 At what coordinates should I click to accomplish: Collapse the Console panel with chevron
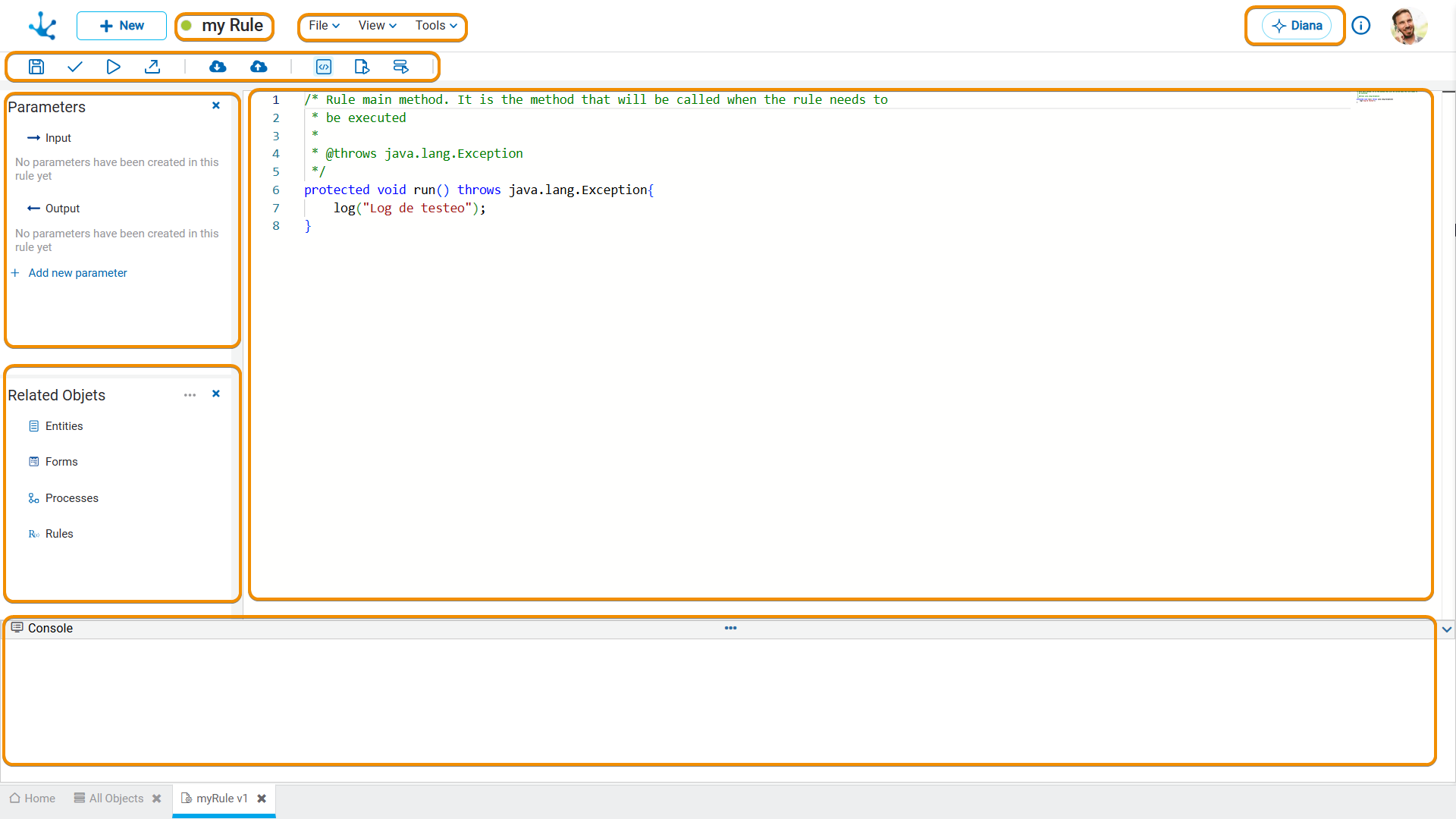click(1447, 629)
